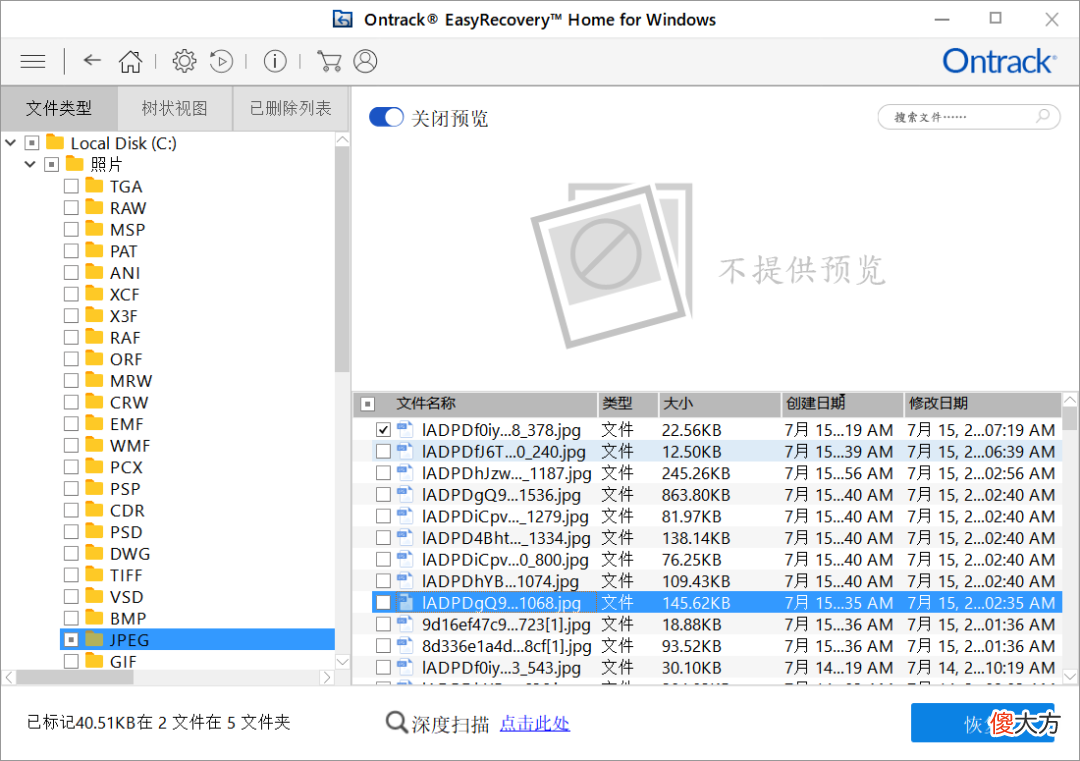Click the 245.26KB size cell
Screen dimensions: 1080x761
pos(696,473)
